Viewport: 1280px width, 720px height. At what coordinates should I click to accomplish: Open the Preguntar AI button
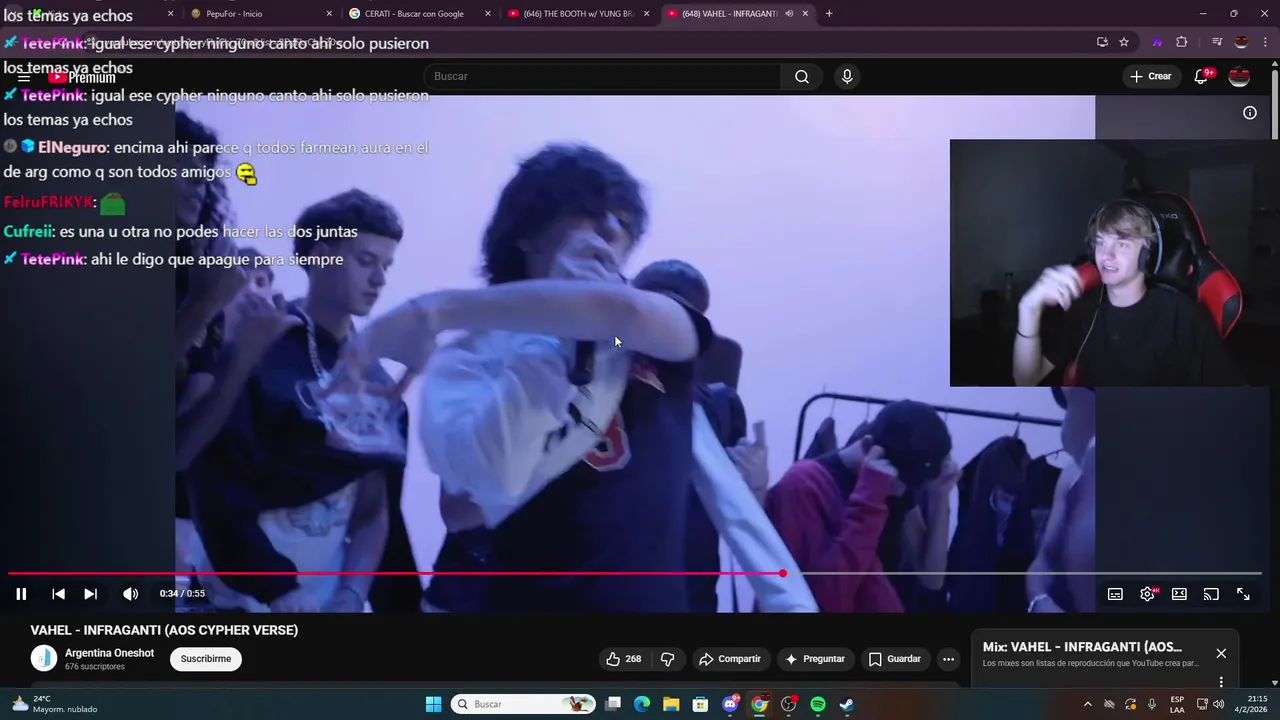pyautogui.click(x=815, y=659)
